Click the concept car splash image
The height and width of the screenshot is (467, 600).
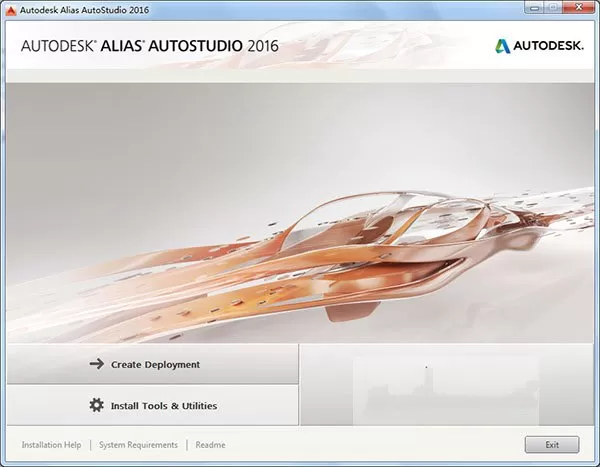(x=300, y=213)
